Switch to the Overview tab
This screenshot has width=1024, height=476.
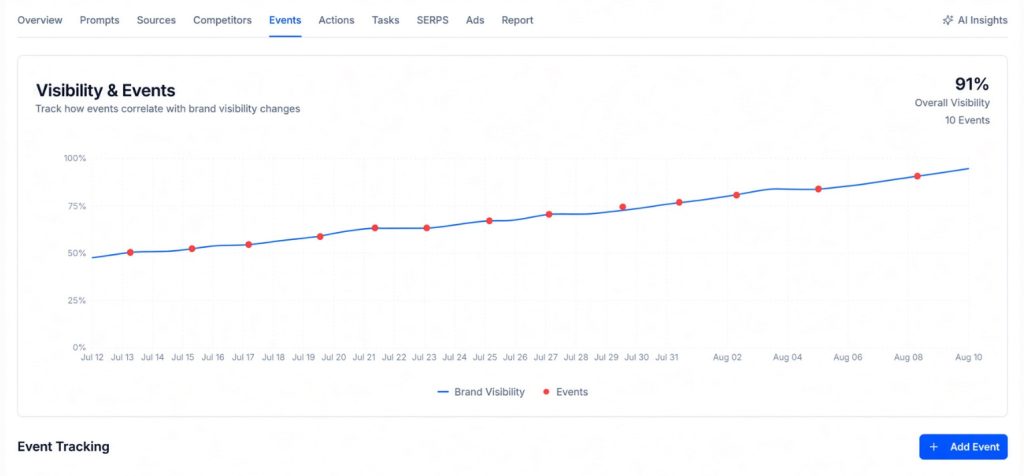(x=40, y=20)
